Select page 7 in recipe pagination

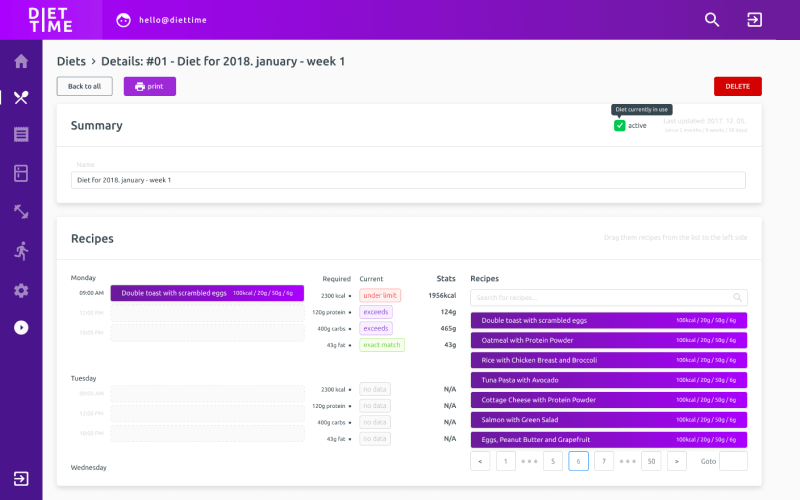coord(604,461)
